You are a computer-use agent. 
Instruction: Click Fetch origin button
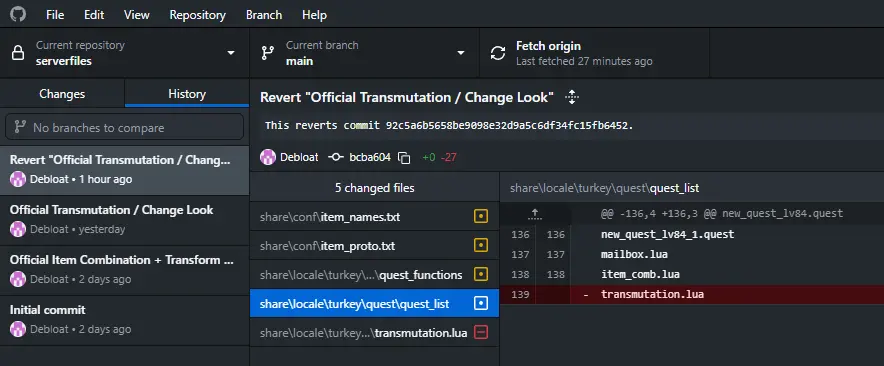click(x=594, y=53)
